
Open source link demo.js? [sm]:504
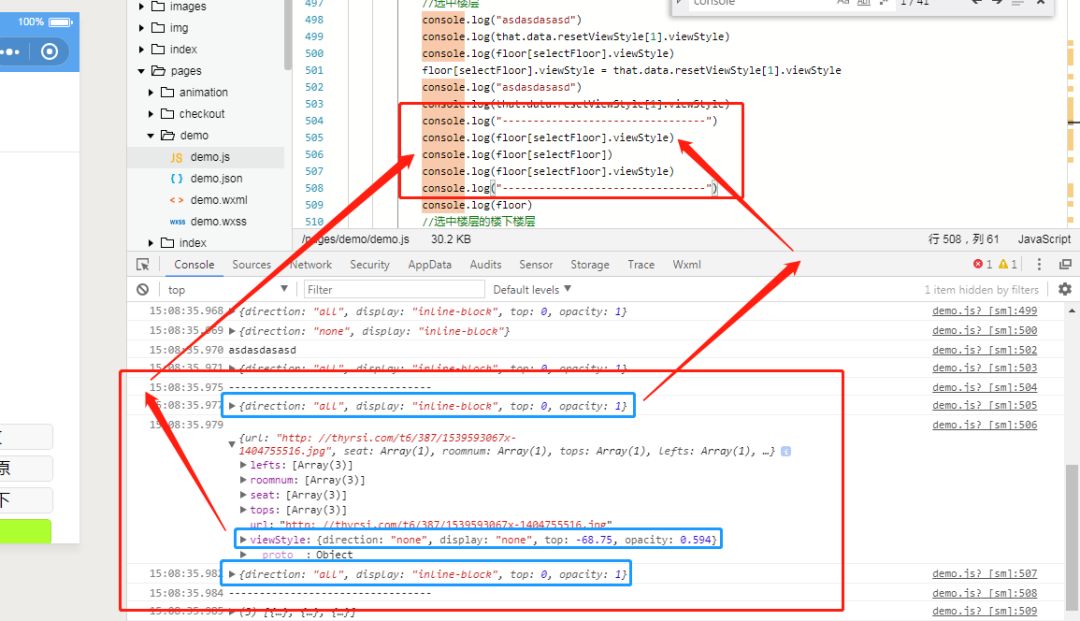[984, 388]
